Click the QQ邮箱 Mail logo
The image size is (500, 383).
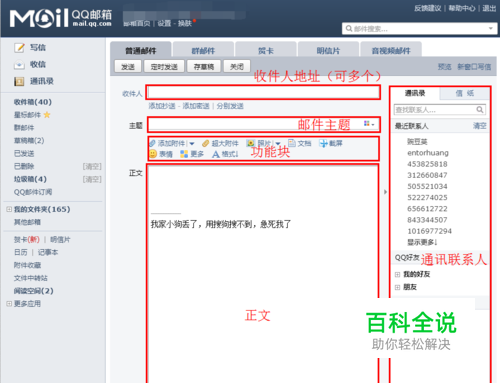[60, 18]
